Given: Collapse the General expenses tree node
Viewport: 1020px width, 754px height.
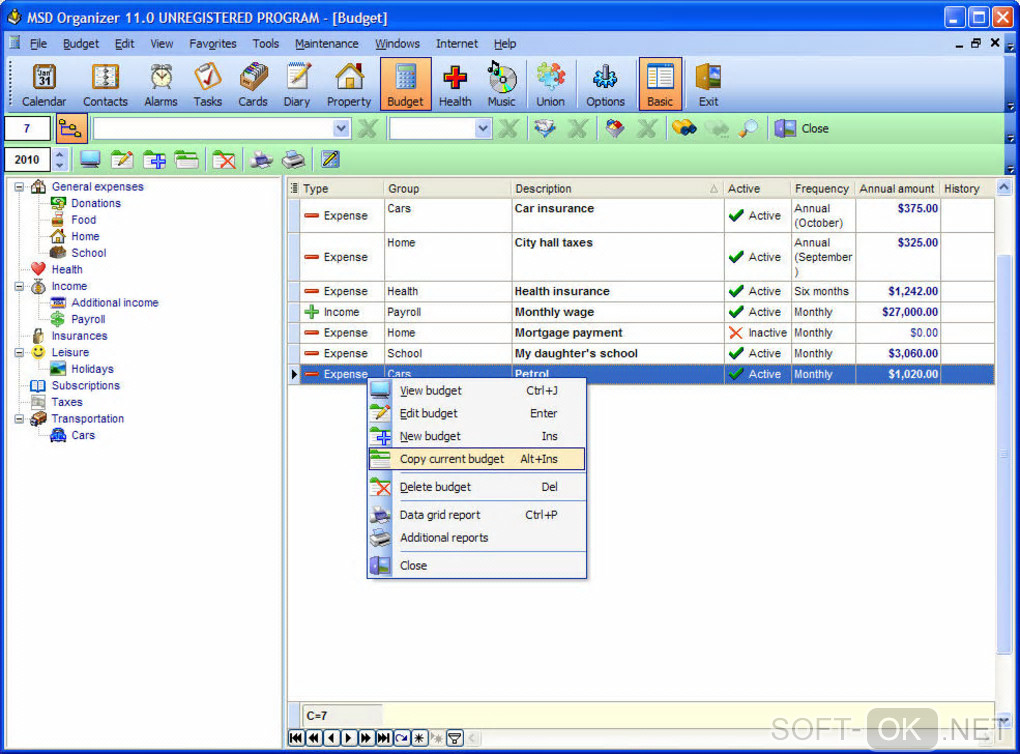Looking at the screenshot, I should pos(20,187).
